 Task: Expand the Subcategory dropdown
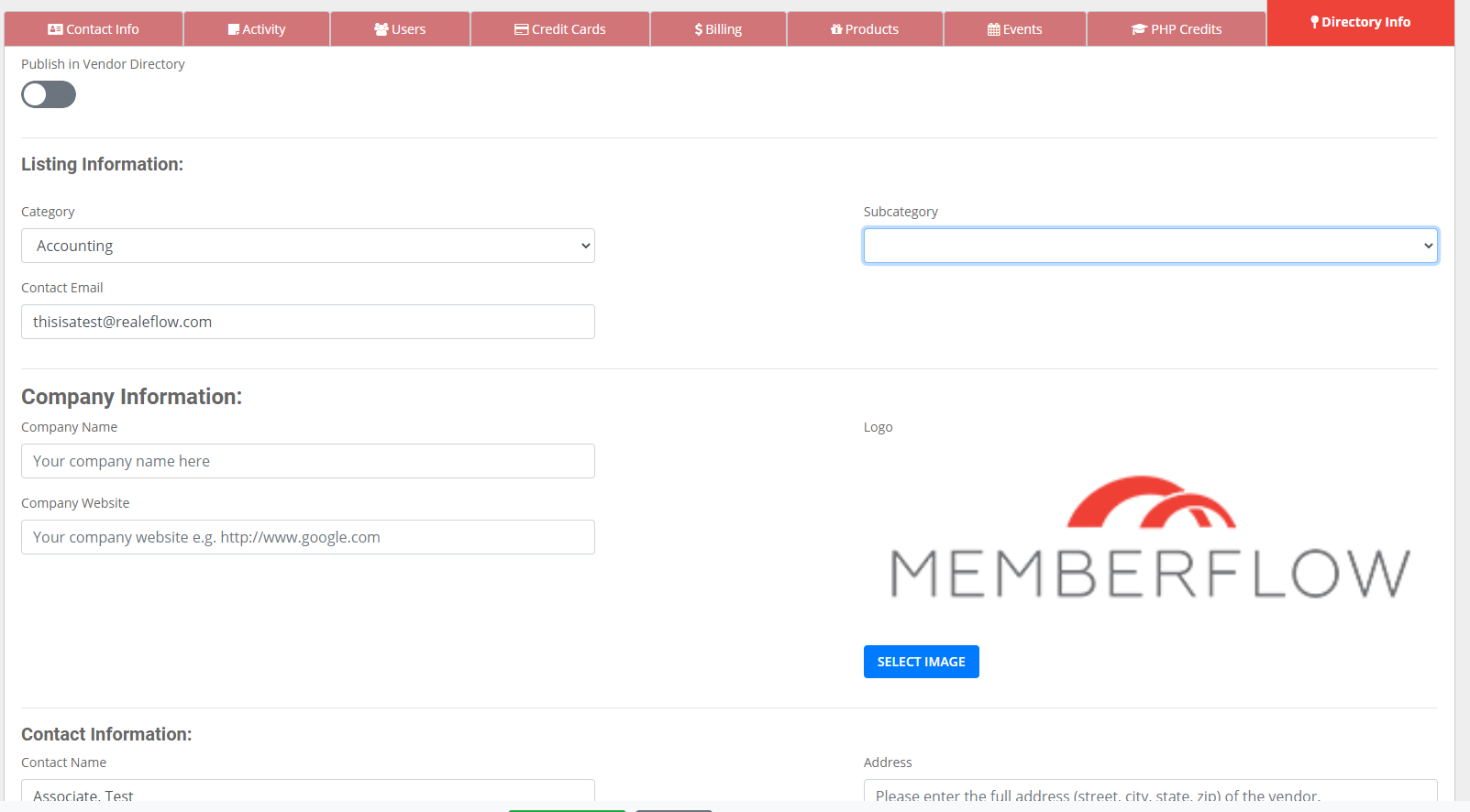pyautogui.click(x=1150, y=246)
